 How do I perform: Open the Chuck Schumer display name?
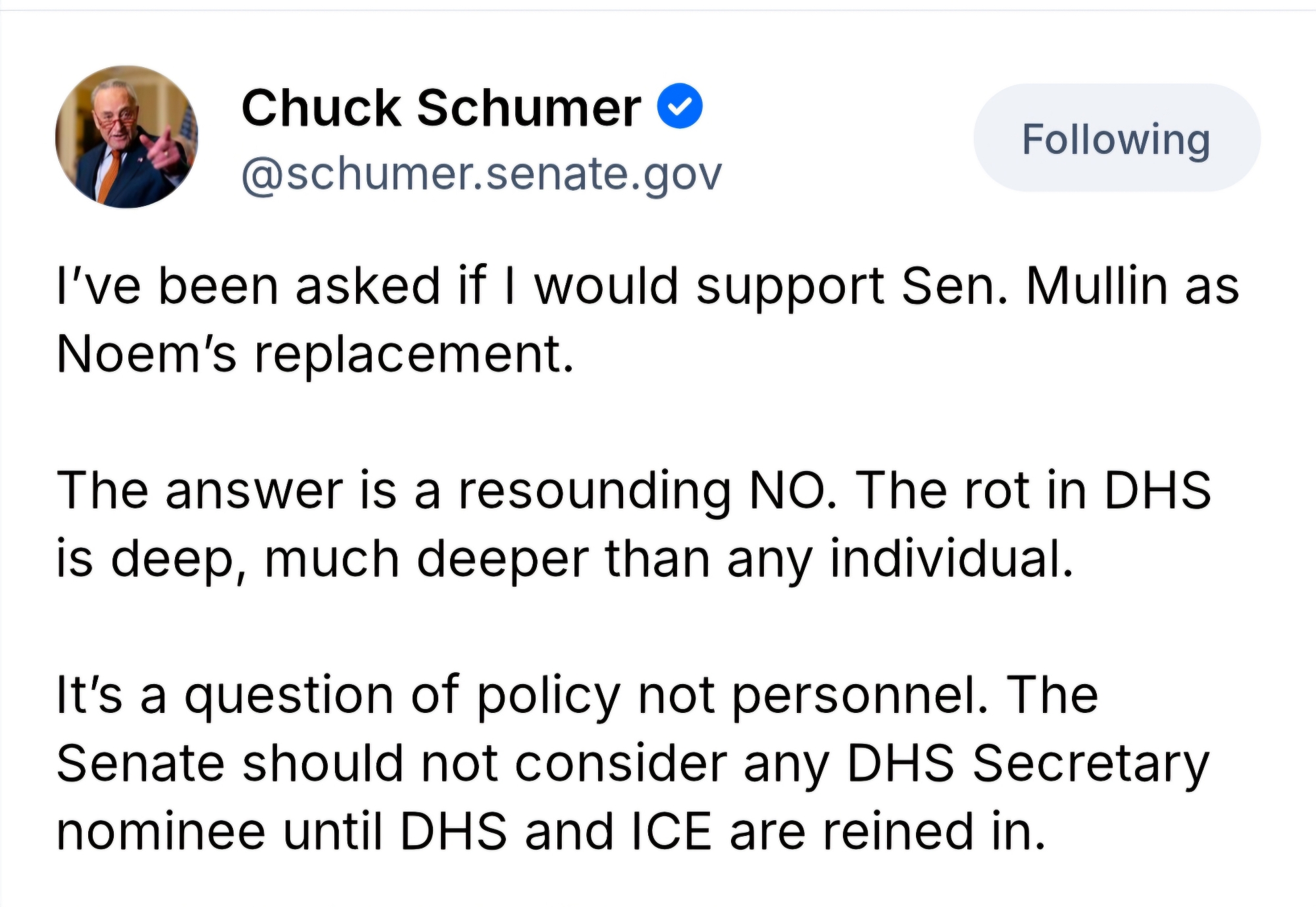click(441, 108)
